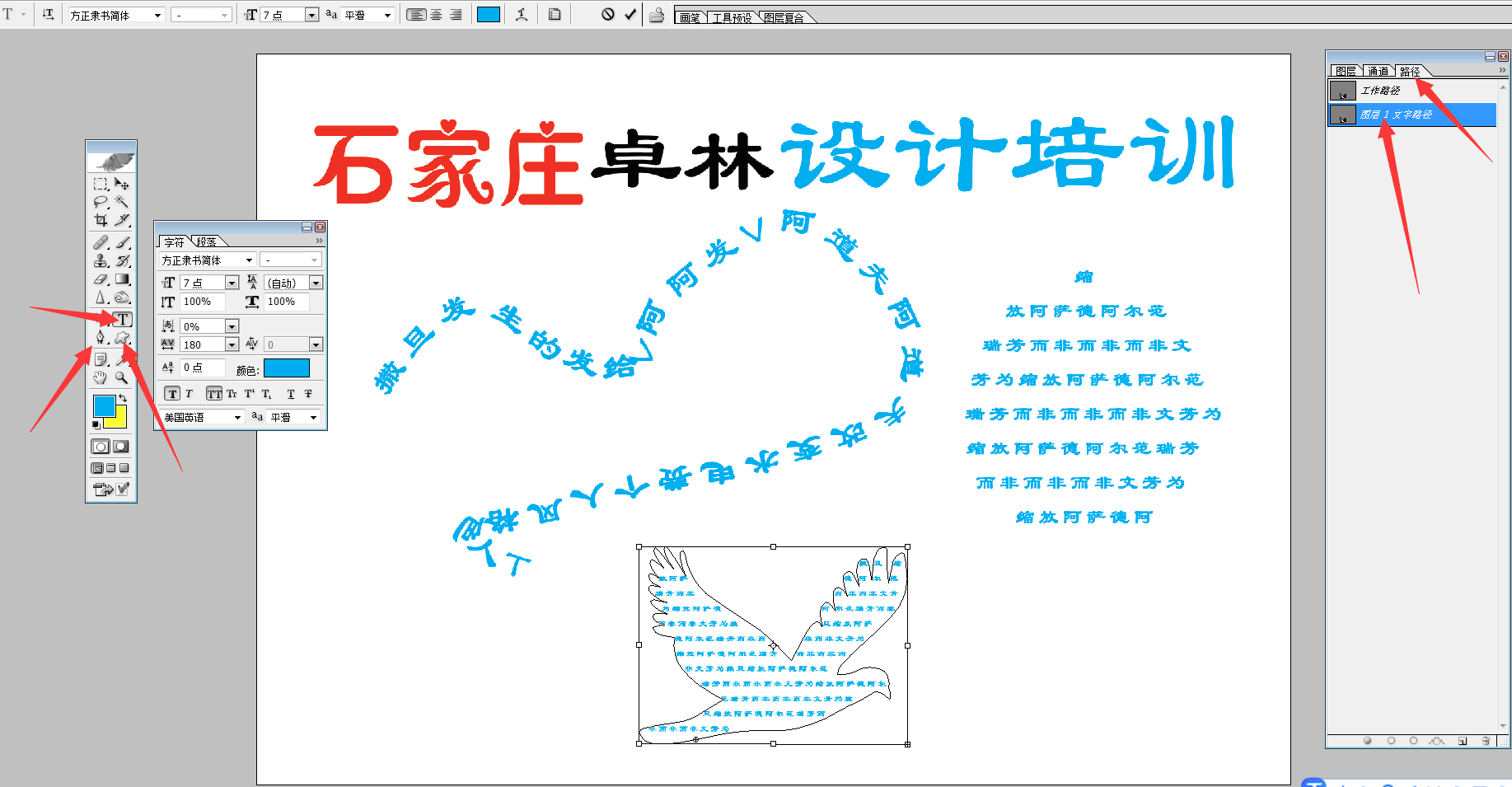Commit current text edits
1512x787 pixels.
tap(630, 14)
